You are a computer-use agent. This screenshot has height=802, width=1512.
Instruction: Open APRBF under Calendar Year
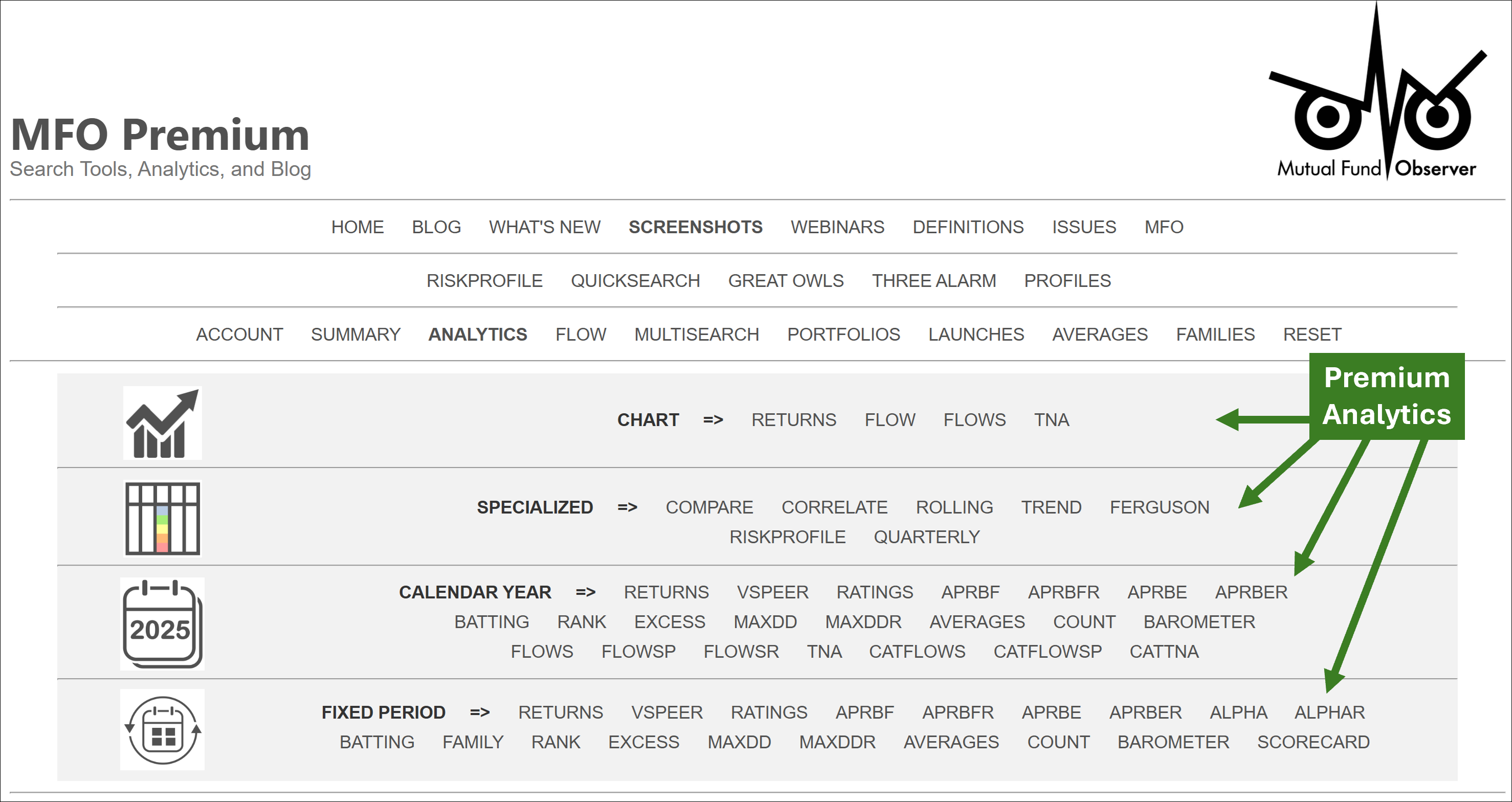[x=970, y=593]
